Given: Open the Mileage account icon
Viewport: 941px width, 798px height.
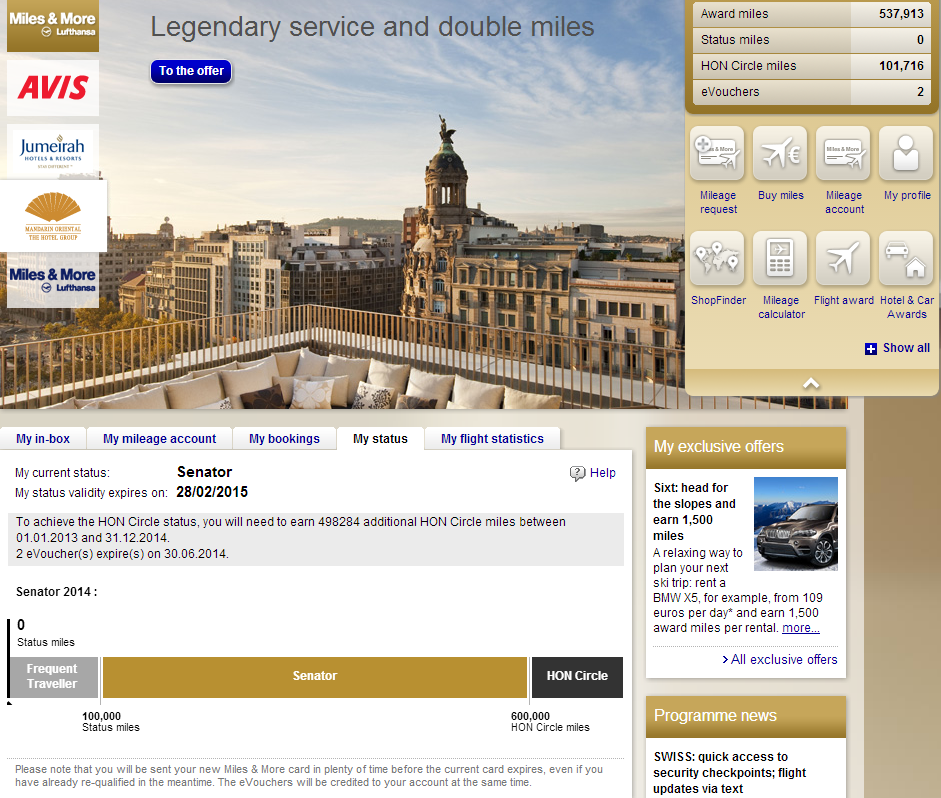Looking at the screenshot, I should click(x=843, y=154).
